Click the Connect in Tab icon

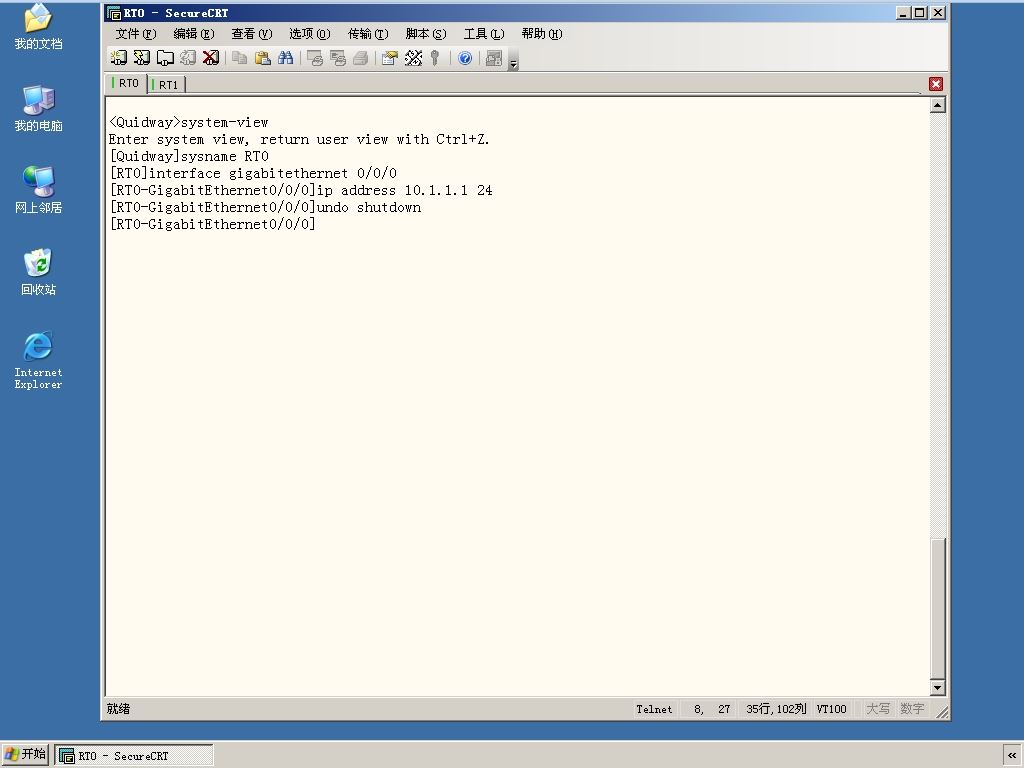click(x=165, y=58)
